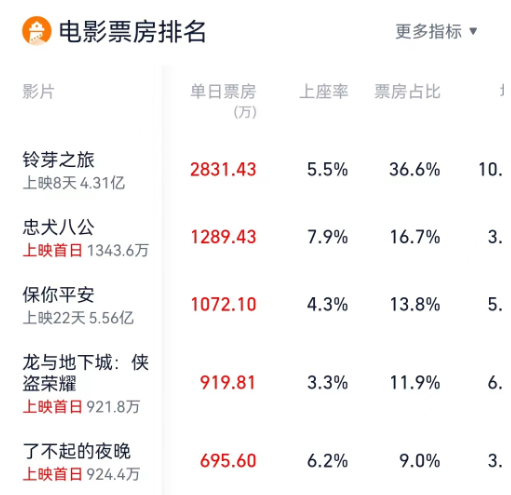Click the orange box office logo icon
This screenshot has height=495, width=511.
tap(37, 31)
